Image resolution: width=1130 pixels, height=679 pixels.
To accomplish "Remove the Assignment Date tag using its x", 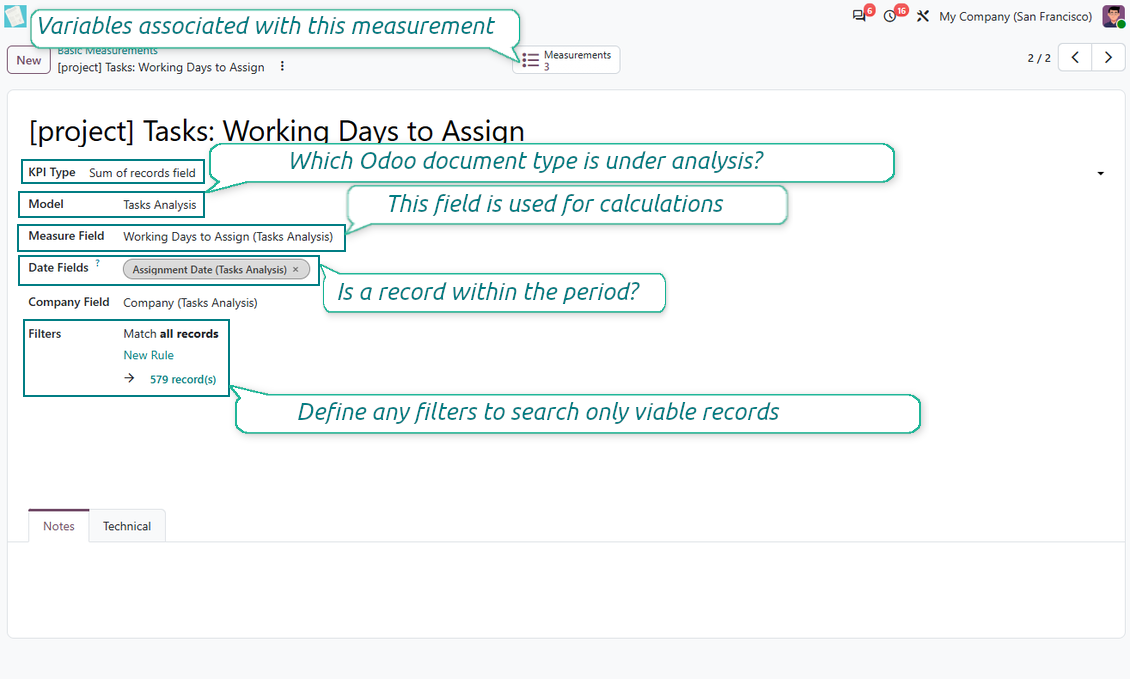I will pos(295,269).
